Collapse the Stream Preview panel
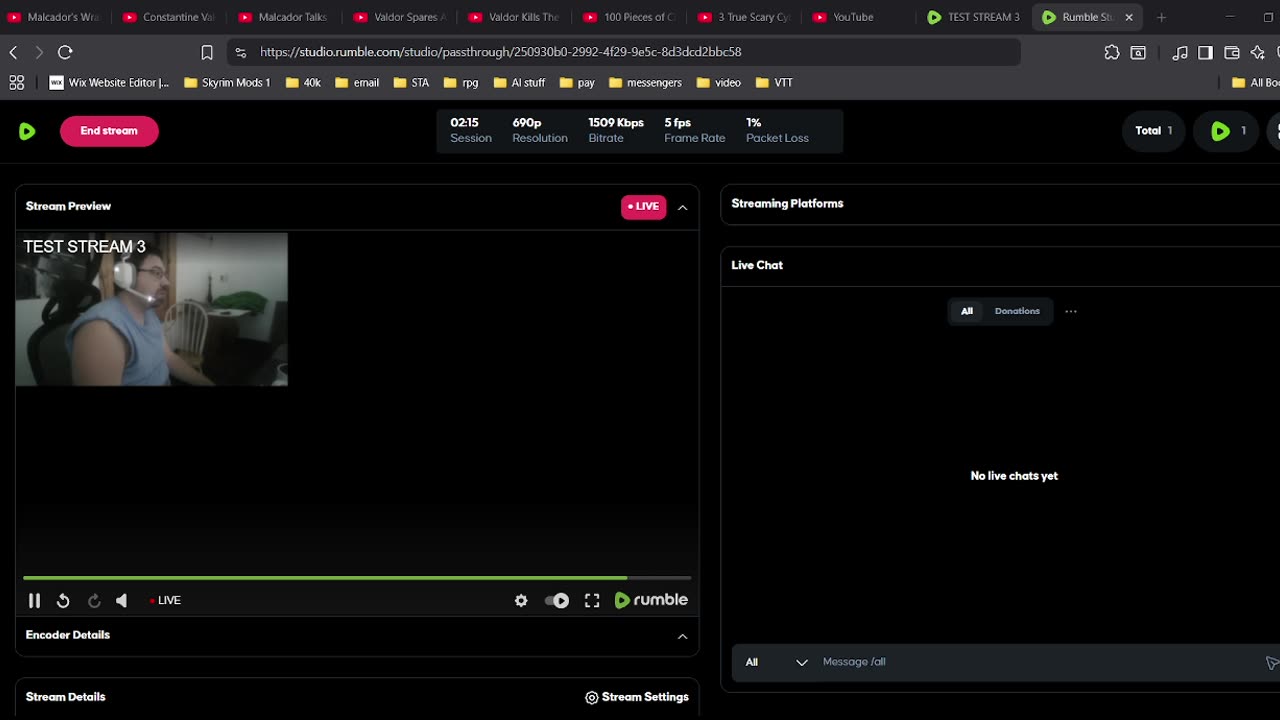 click(x=683, y=207)
